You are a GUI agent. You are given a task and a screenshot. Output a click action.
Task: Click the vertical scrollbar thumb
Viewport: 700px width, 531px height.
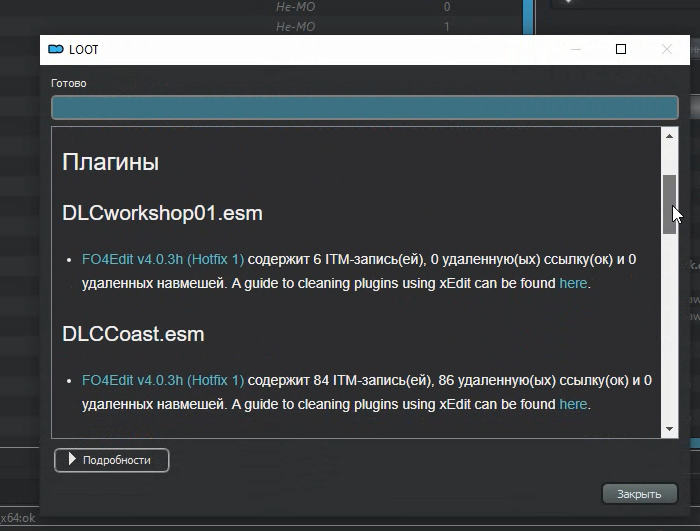(x=669, y=205)
